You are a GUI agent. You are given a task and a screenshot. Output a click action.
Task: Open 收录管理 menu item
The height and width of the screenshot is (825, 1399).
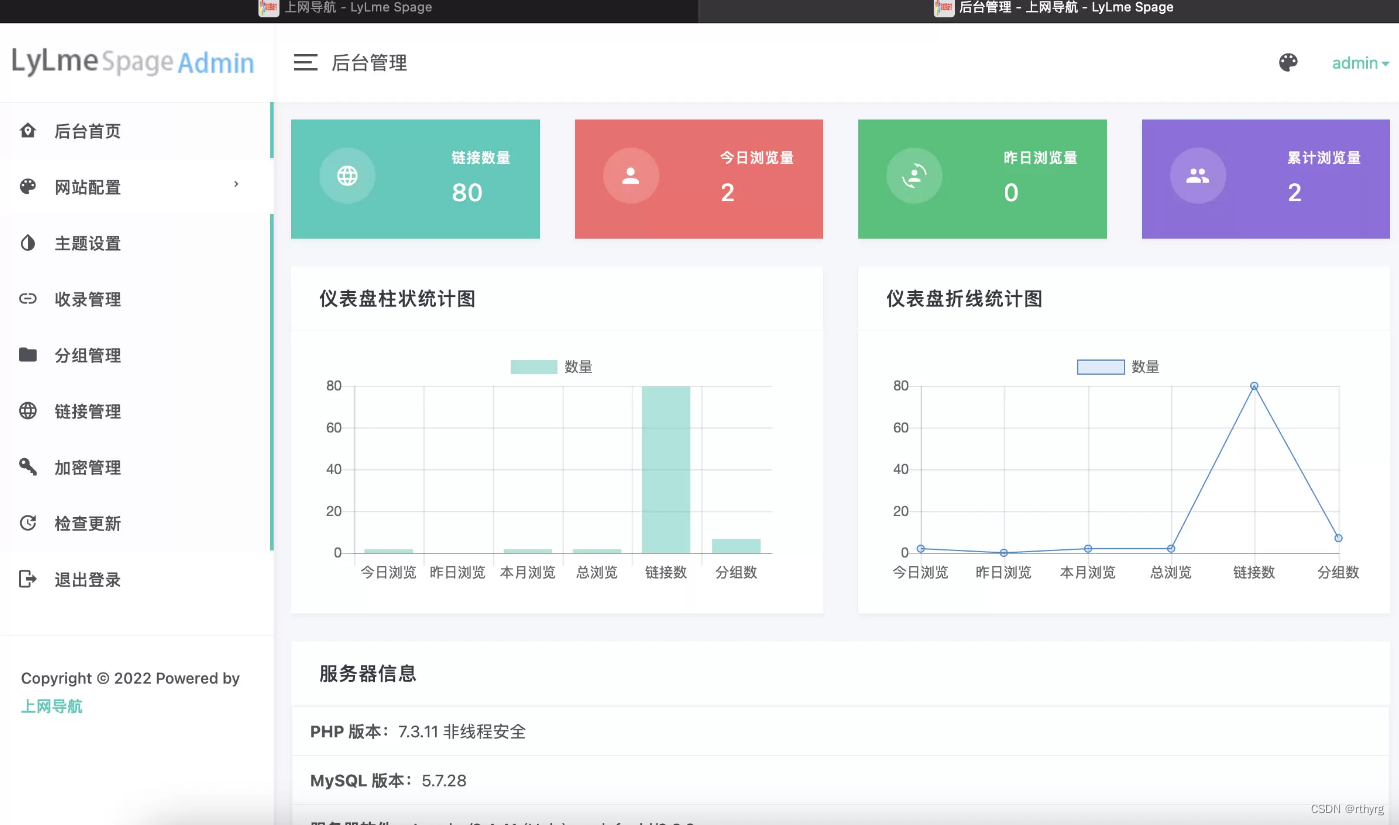pyautogui.click(x=135, y=299)
